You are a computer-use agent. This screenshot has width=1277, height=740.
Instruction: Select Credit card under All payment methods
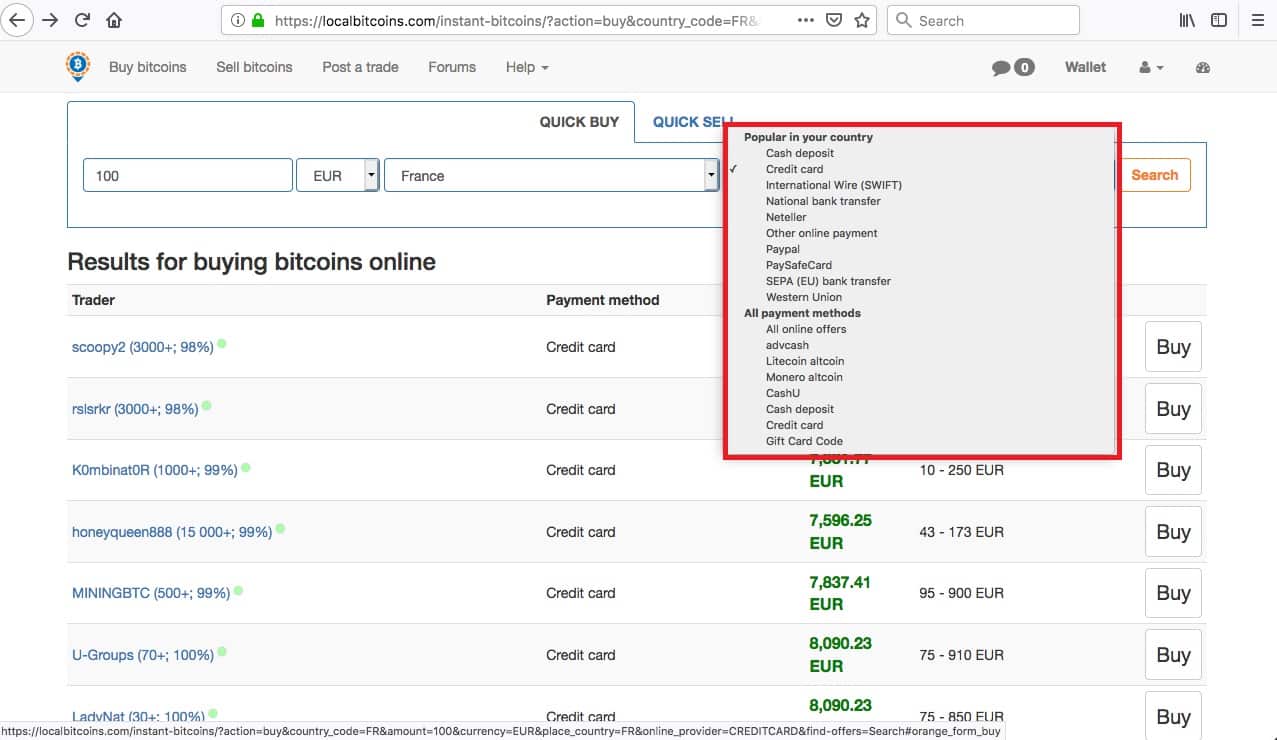click(x=794, y=425)
